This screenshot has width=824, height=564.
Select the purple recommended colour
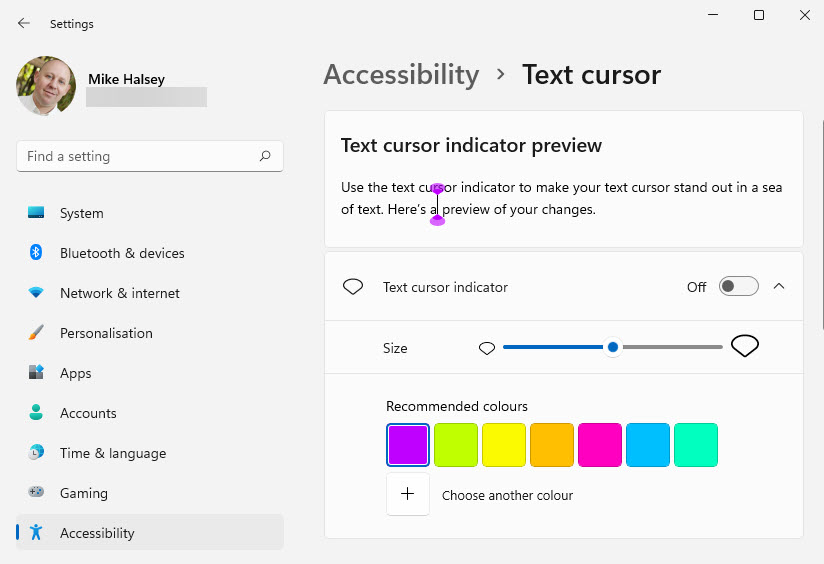pyautogui.click(x=408, y=445)
